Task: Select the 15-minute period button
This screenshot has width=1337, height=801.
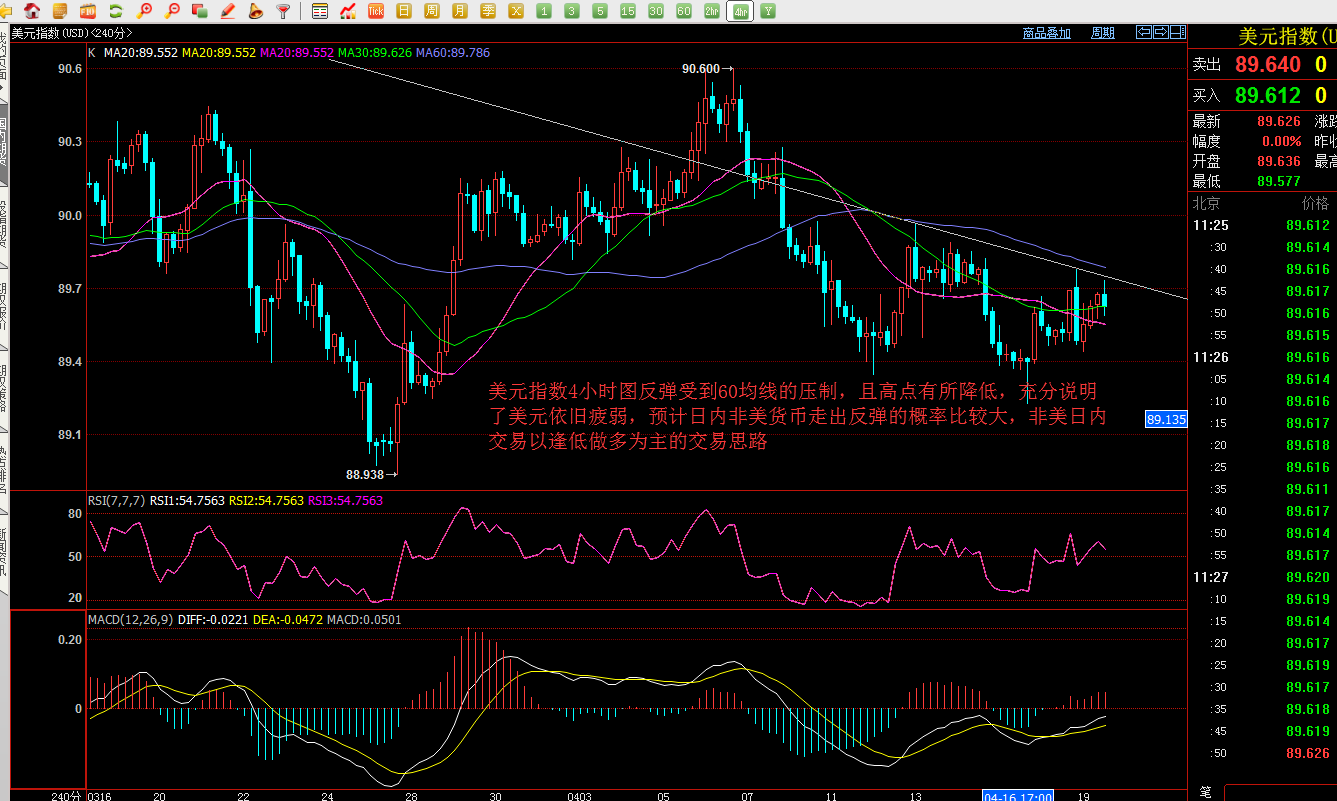Action: pyautogui.click(x=627, y=11)
